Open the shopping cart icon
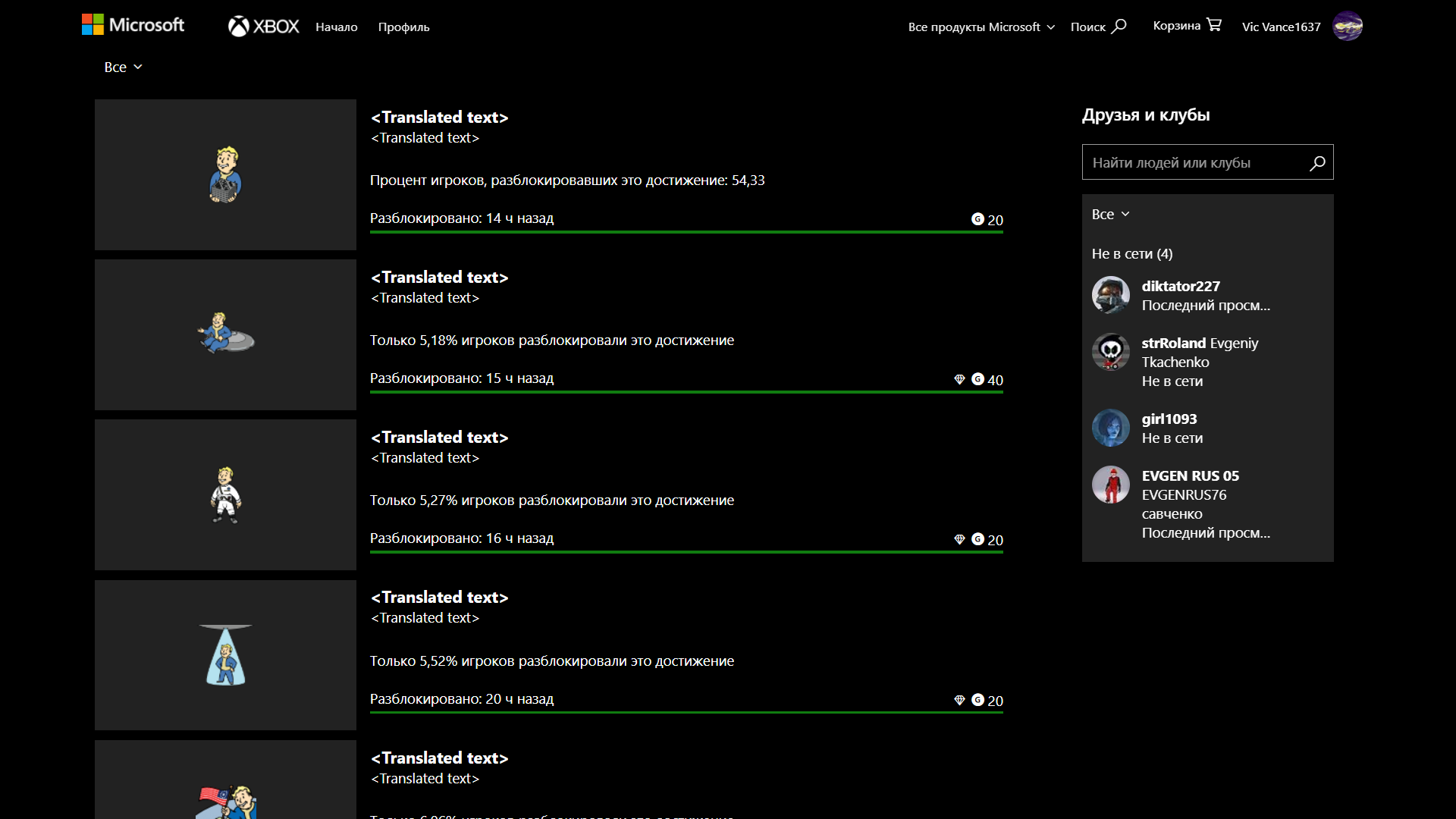 pyautogui.click(x=1214, y=25)
